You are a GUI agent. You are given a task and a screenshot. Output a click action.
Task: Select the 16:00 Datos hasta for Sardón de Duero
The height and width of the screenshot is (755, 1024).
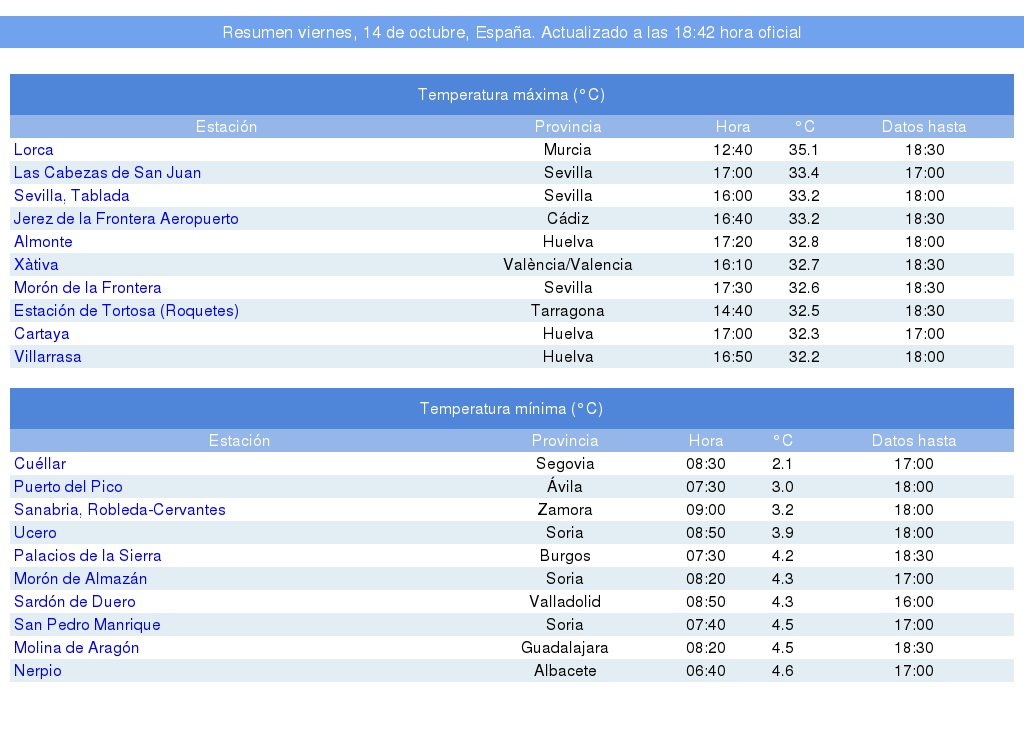tap(914, 602)
